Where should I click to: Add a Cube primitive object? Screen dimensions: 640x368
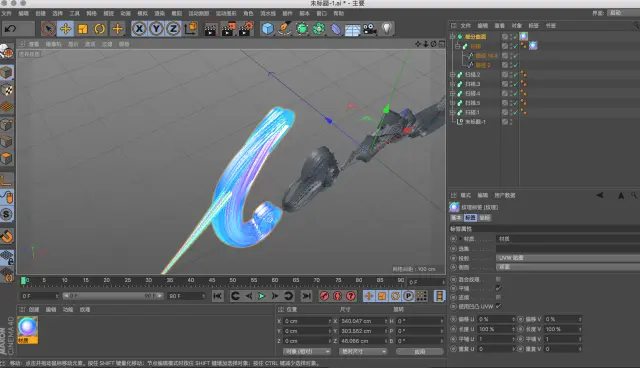268,29
